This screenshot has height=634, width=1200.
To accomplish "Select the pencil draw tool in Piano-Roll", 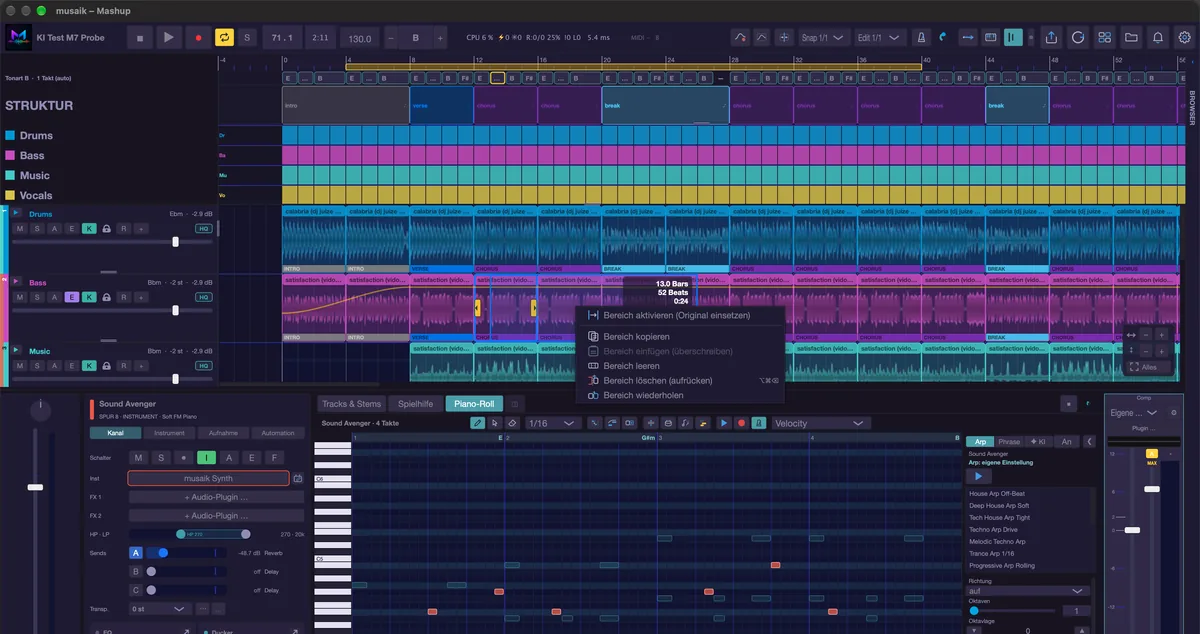I will point(478,423).
